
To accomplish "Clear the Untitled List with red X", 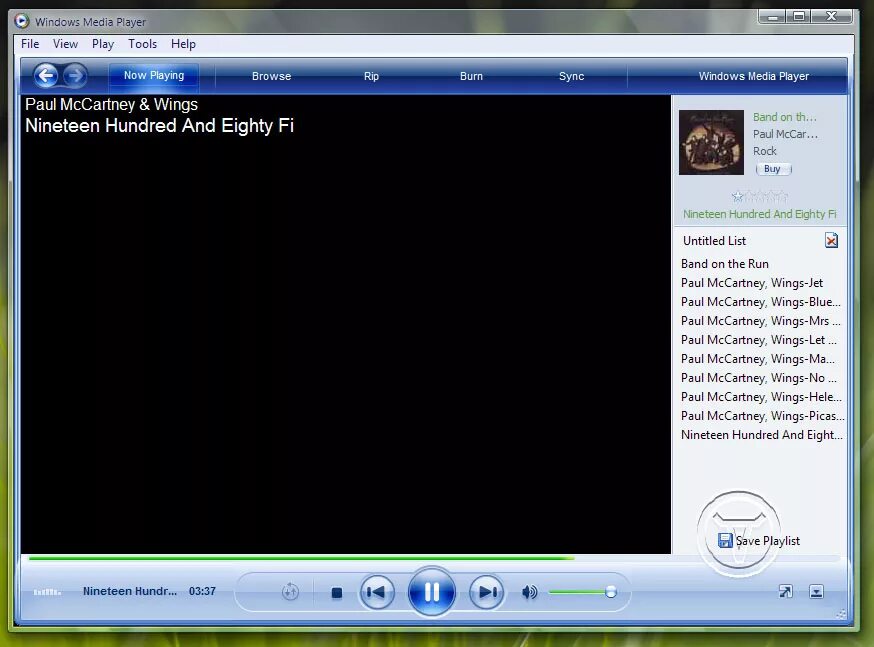I will click(x=831, y=240).
